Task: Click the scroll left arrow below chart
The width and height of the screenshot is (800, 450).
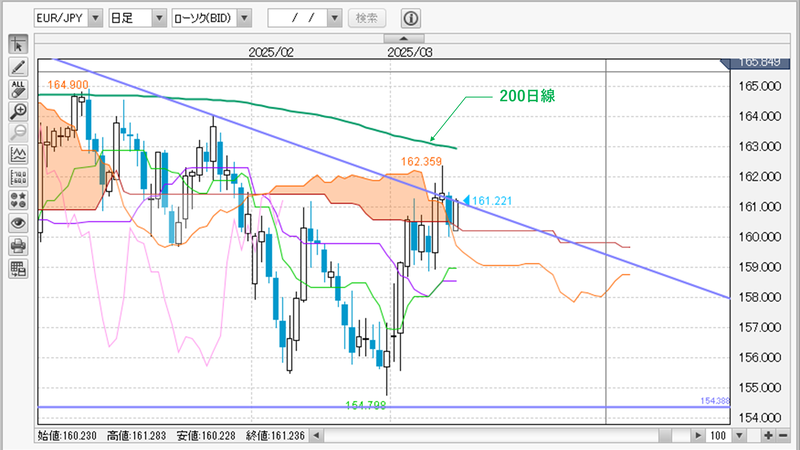Action: [316, 435]
